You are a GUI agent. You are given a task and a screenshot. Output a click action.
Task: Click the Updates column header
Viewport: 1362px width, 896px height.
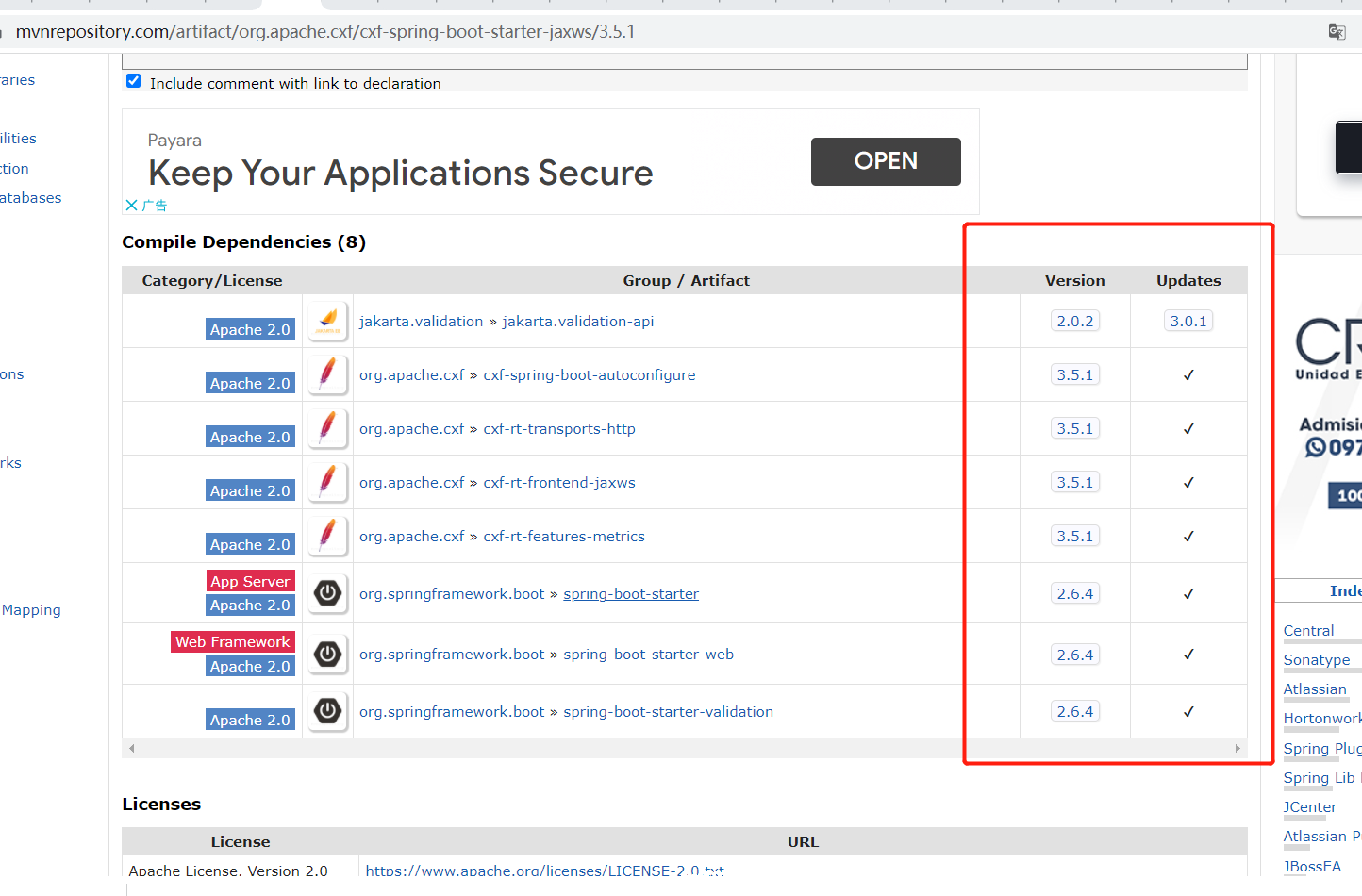tap(1188, 281)
